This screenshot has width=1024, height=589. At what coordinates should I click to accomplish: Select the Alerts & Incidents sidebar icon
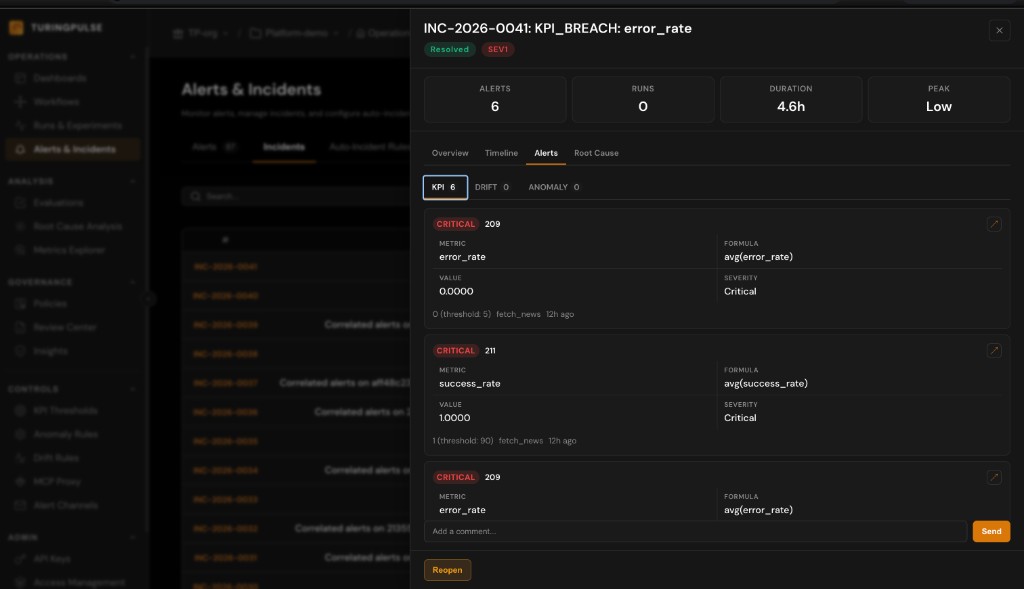click(x=20, y=148)
